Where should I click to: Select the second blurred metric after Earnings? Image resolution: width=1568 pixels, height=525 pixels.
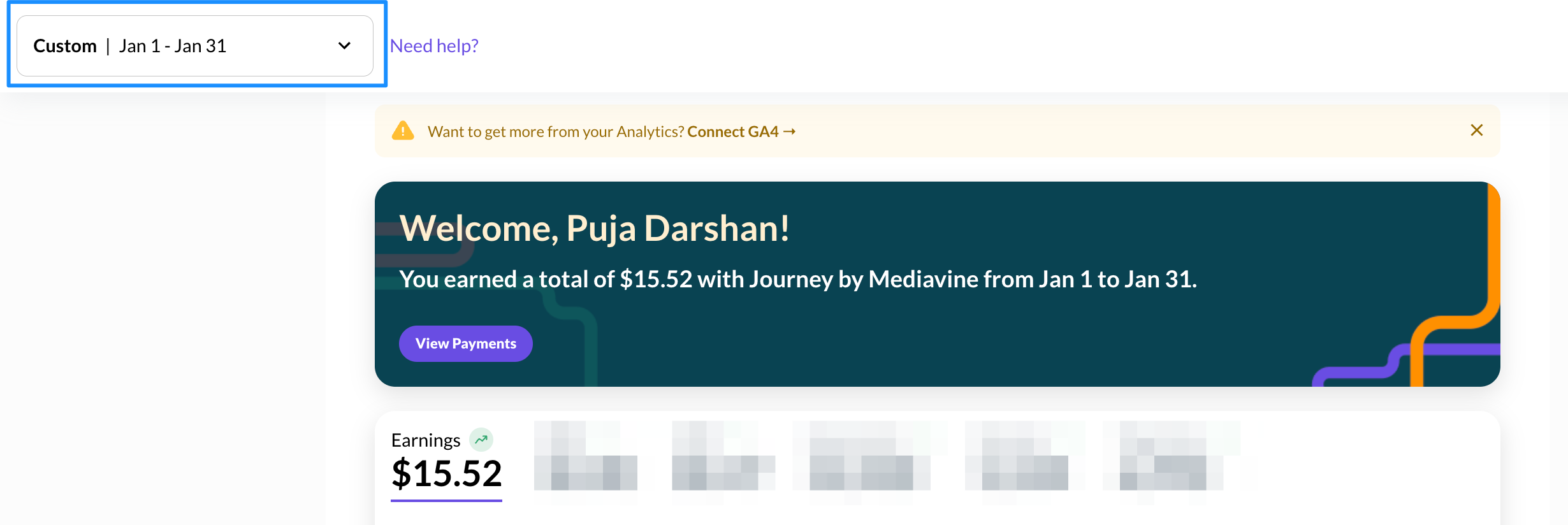[x=723, y=457]
